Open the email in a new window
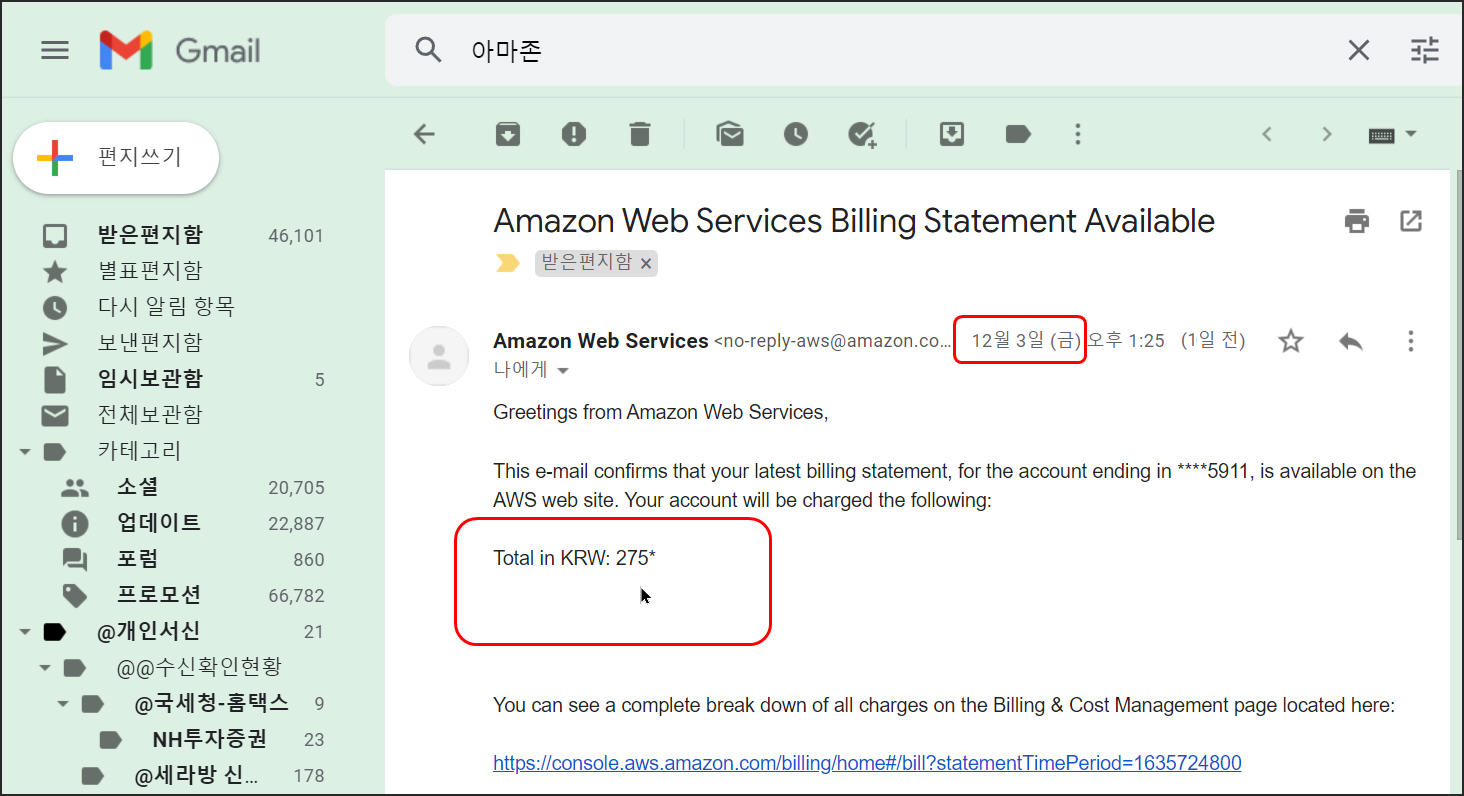Viewport: 1464px width, 796px height. tap(1411, 221)
